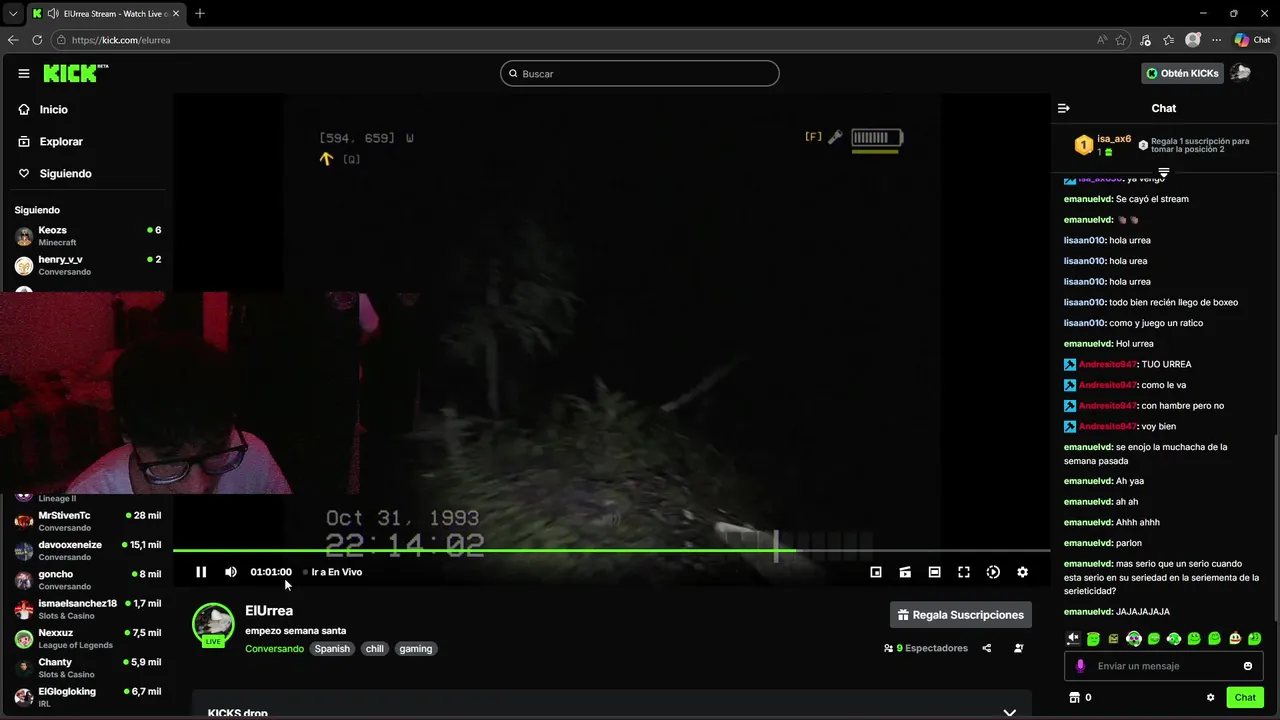Image resolution: width=1280 pixels, height=720 pixels.
Task: Open henry_v_v channel in following list
Action: (x=88, y=265)
